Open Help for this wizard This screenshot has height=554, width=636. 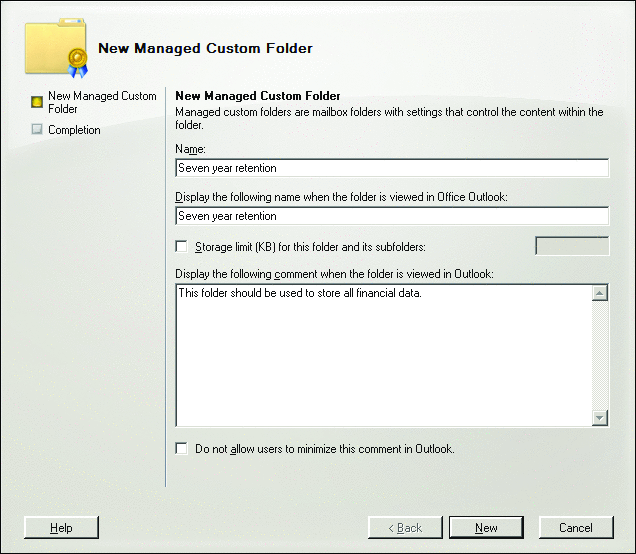click(x=61, y=527)
